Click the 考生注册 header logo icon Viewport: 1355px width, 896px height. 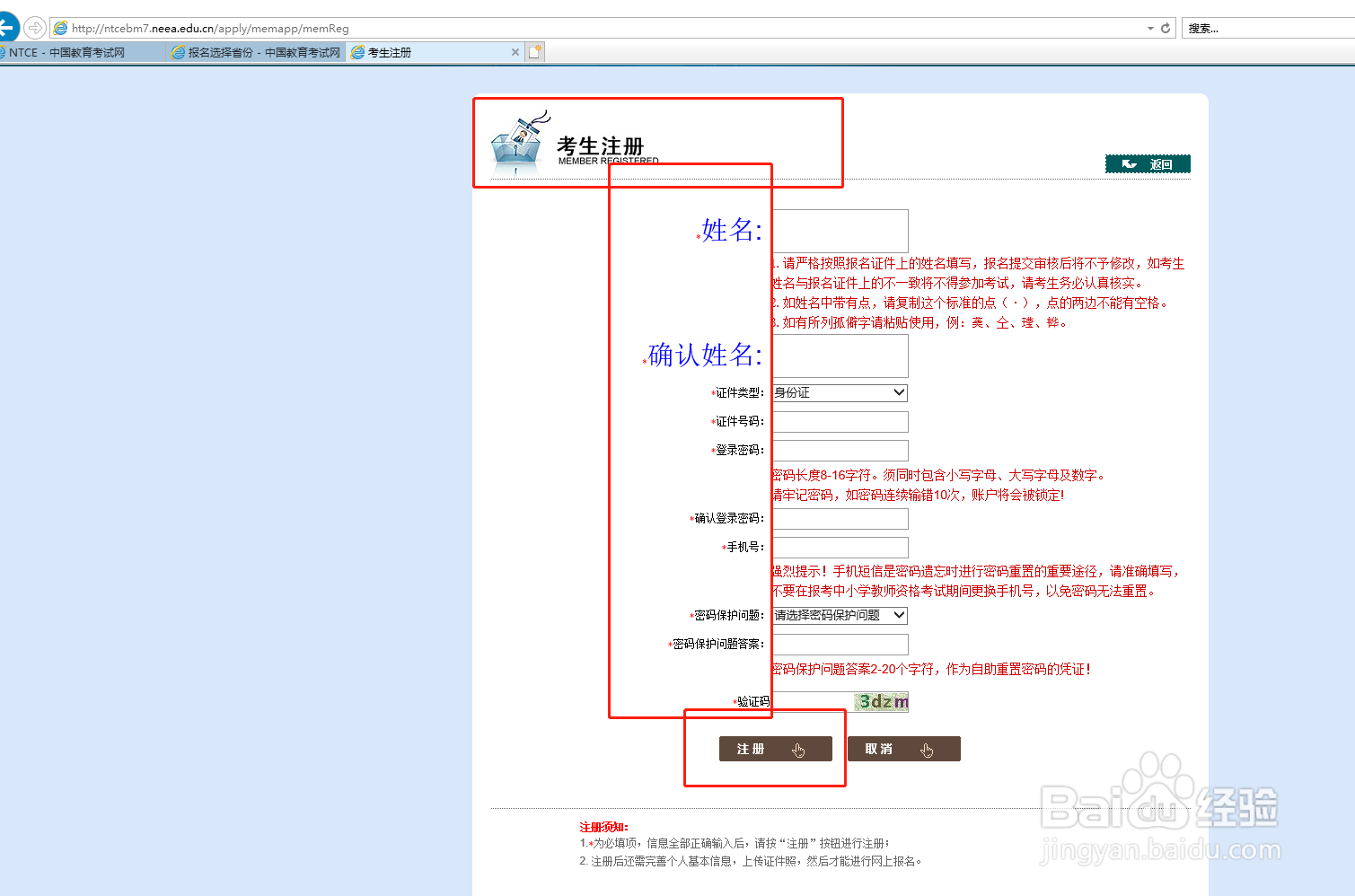519,144
